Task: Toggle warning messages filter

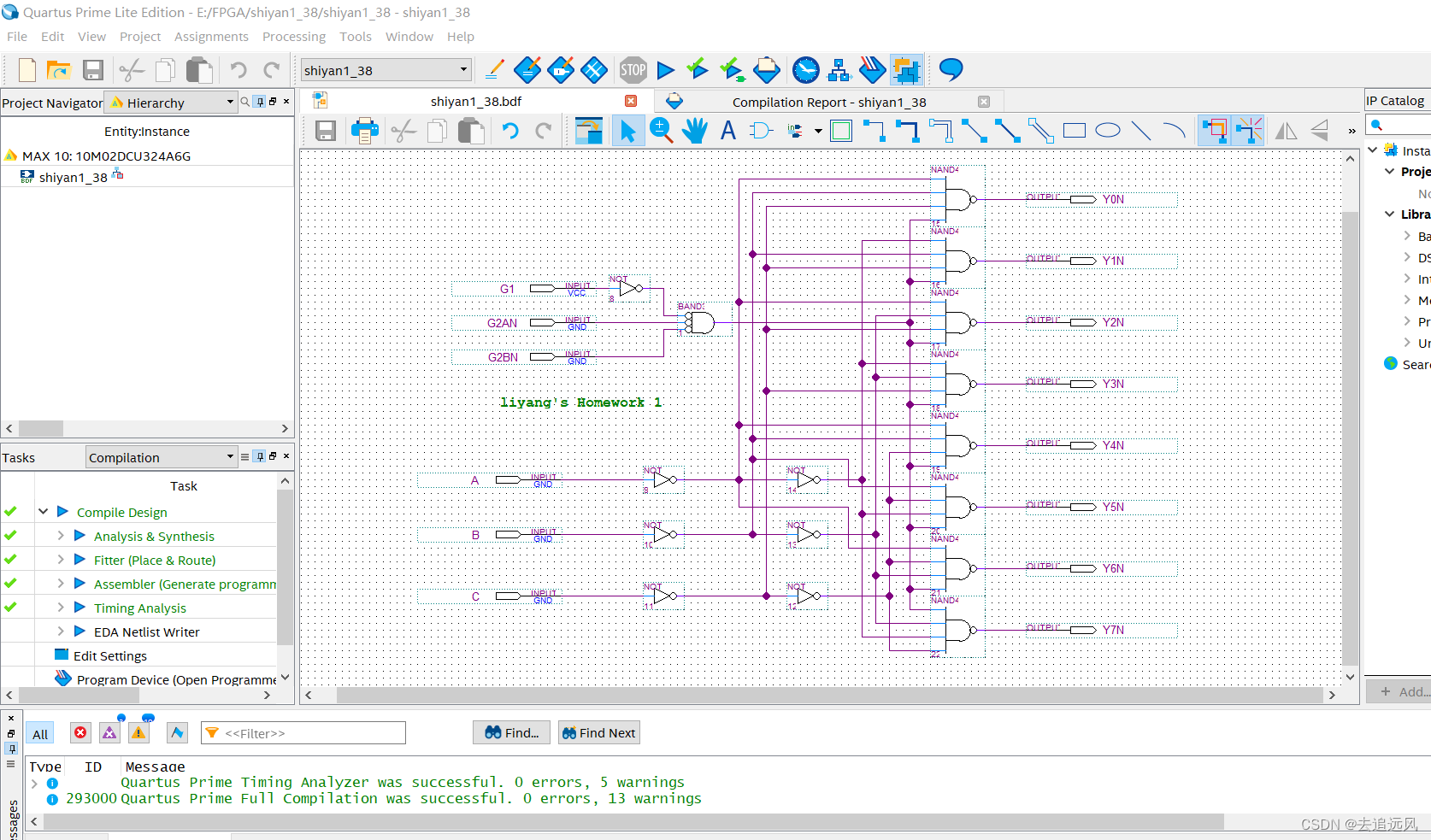Action: (138, 733)
